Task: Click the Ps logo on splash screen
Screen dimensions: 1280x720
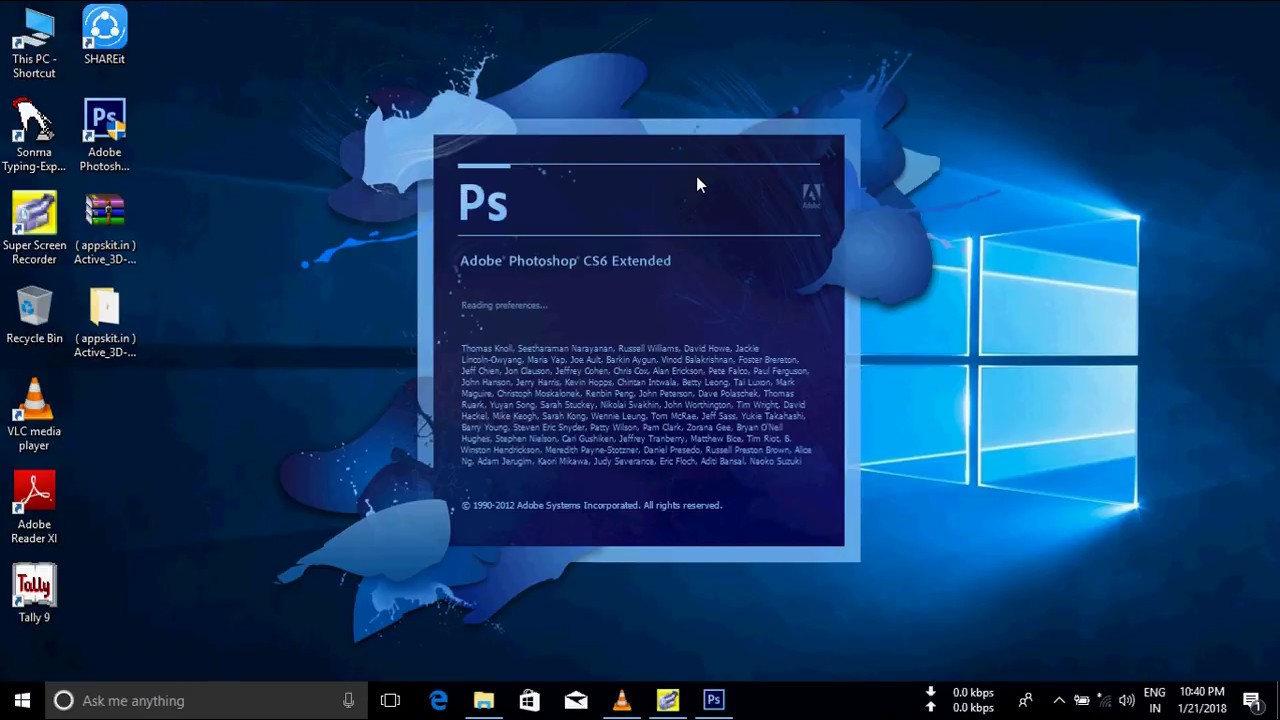Action: (x=483, y=202)
